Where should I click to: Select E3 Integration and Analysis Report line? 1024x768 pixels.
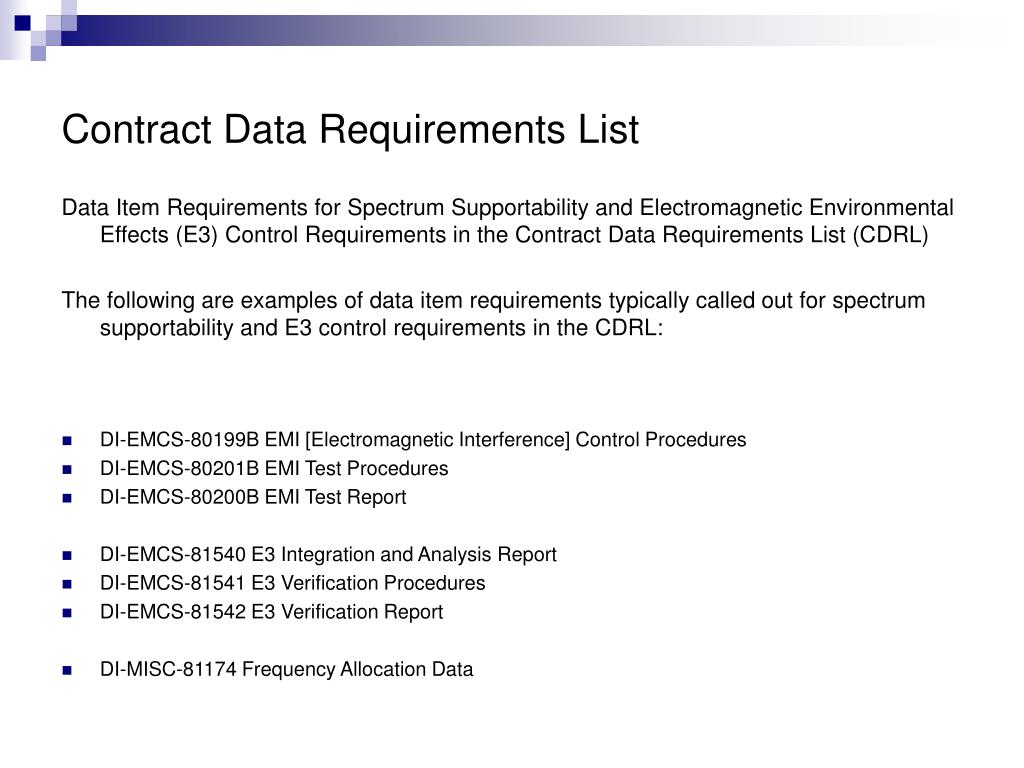[x=328, y=555]
